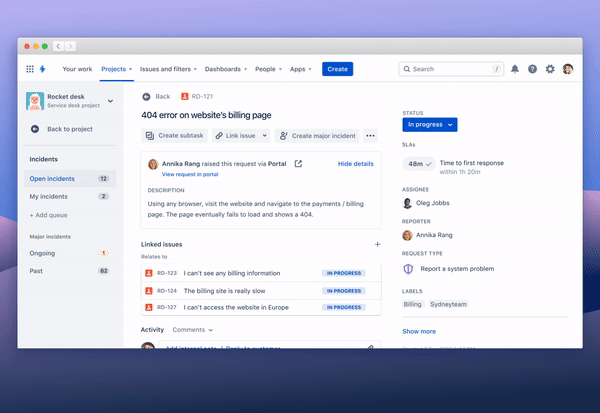Viewport: 600px width, 413px height.
Task: Click the Jira Service lightning logo
Action: click(42, 69)
